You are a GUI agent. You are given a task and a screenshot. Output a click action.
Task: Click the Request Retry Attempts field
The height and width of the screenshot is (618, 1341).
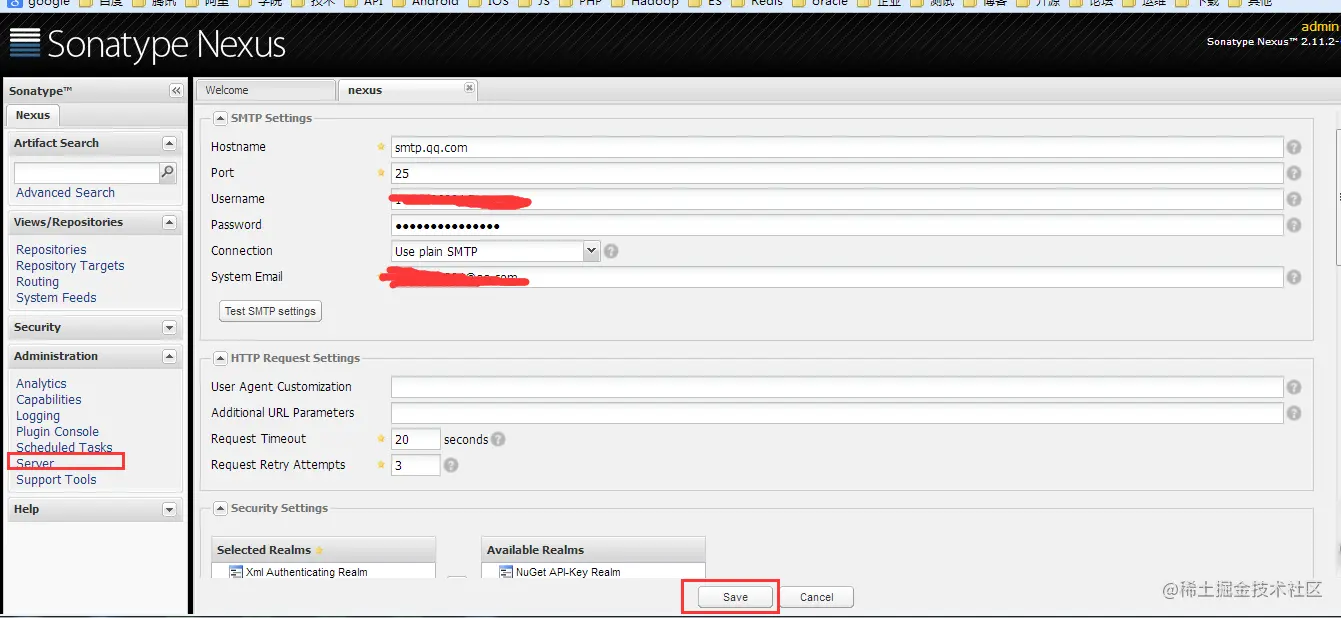[x=415, y=465]
